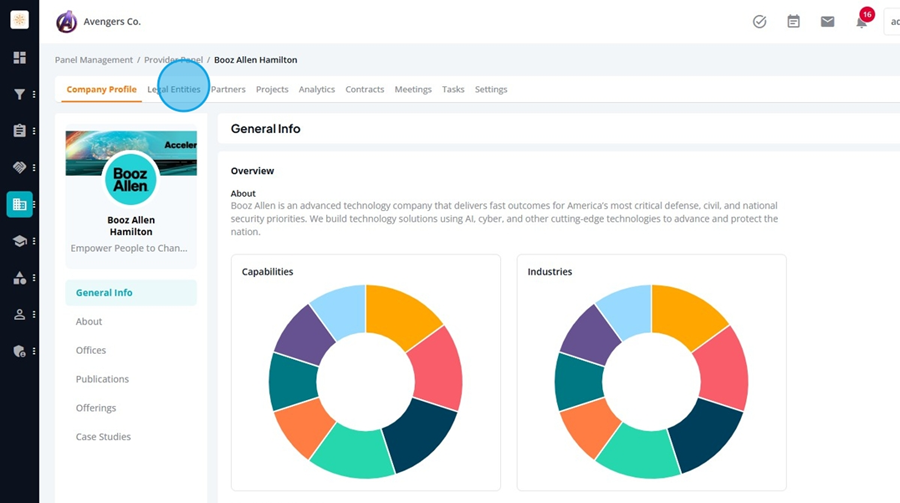The image size is (900, 503).
Task: Click the Capabilities chart title
Action: coord(267,272)
